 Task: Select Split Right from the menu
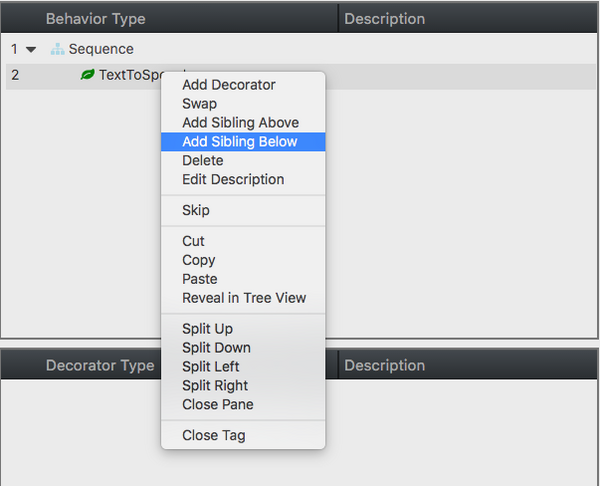[215, 386]
